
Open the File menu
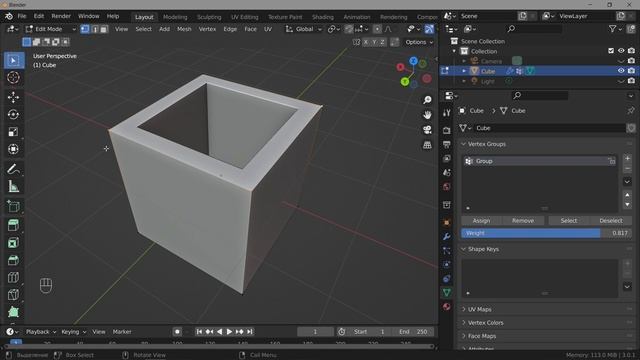22,16
